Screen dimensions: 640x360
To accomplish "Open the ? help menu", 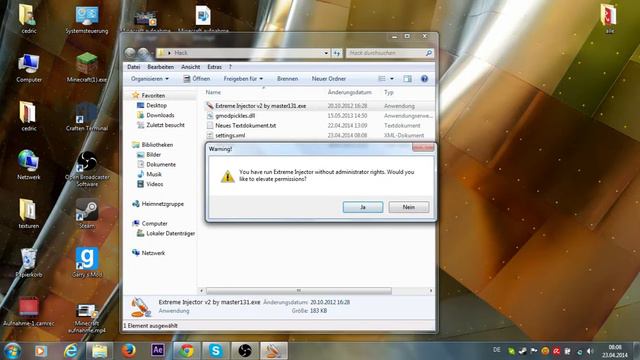I will click(x=230, y=67).
